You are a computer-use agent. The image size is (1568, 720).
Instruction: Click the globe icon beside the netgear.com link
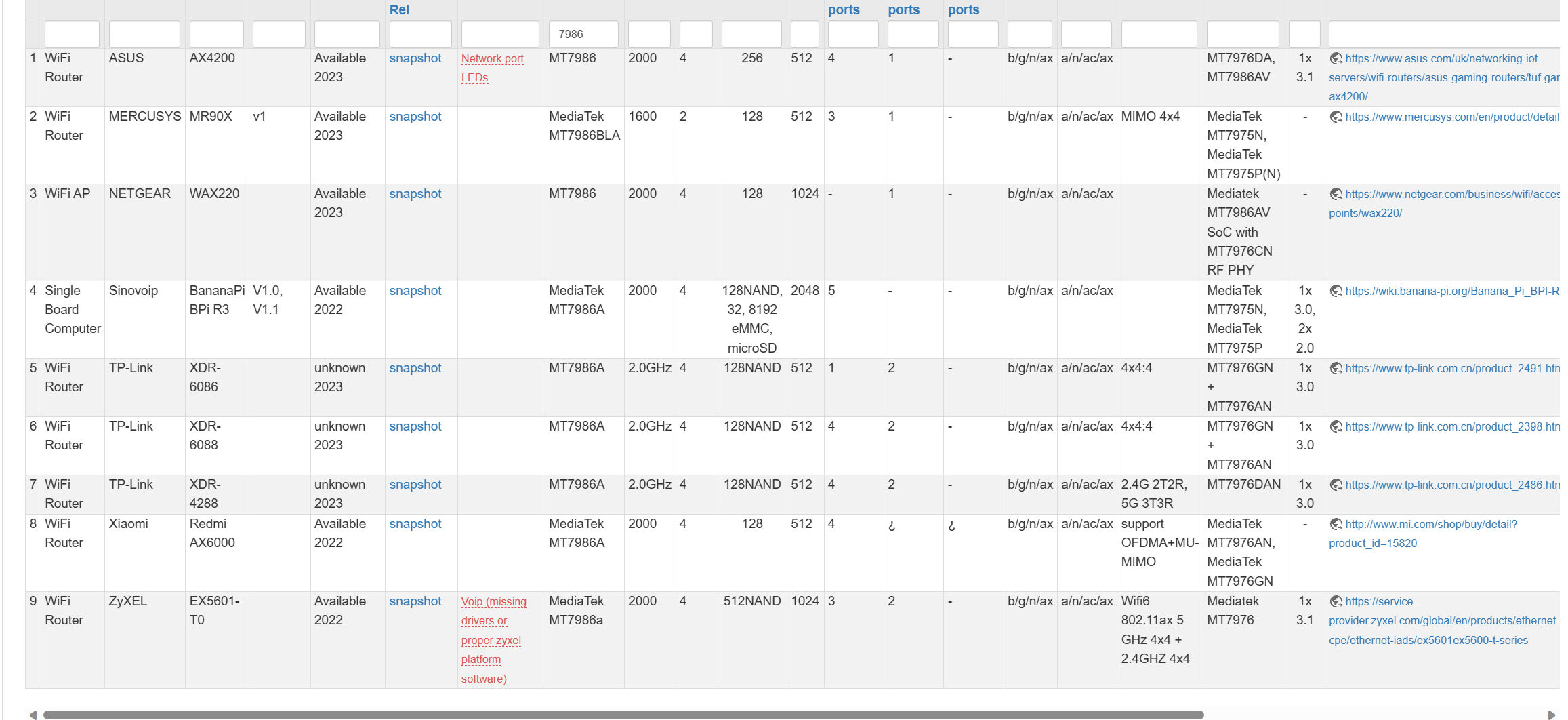(1336, 195)
